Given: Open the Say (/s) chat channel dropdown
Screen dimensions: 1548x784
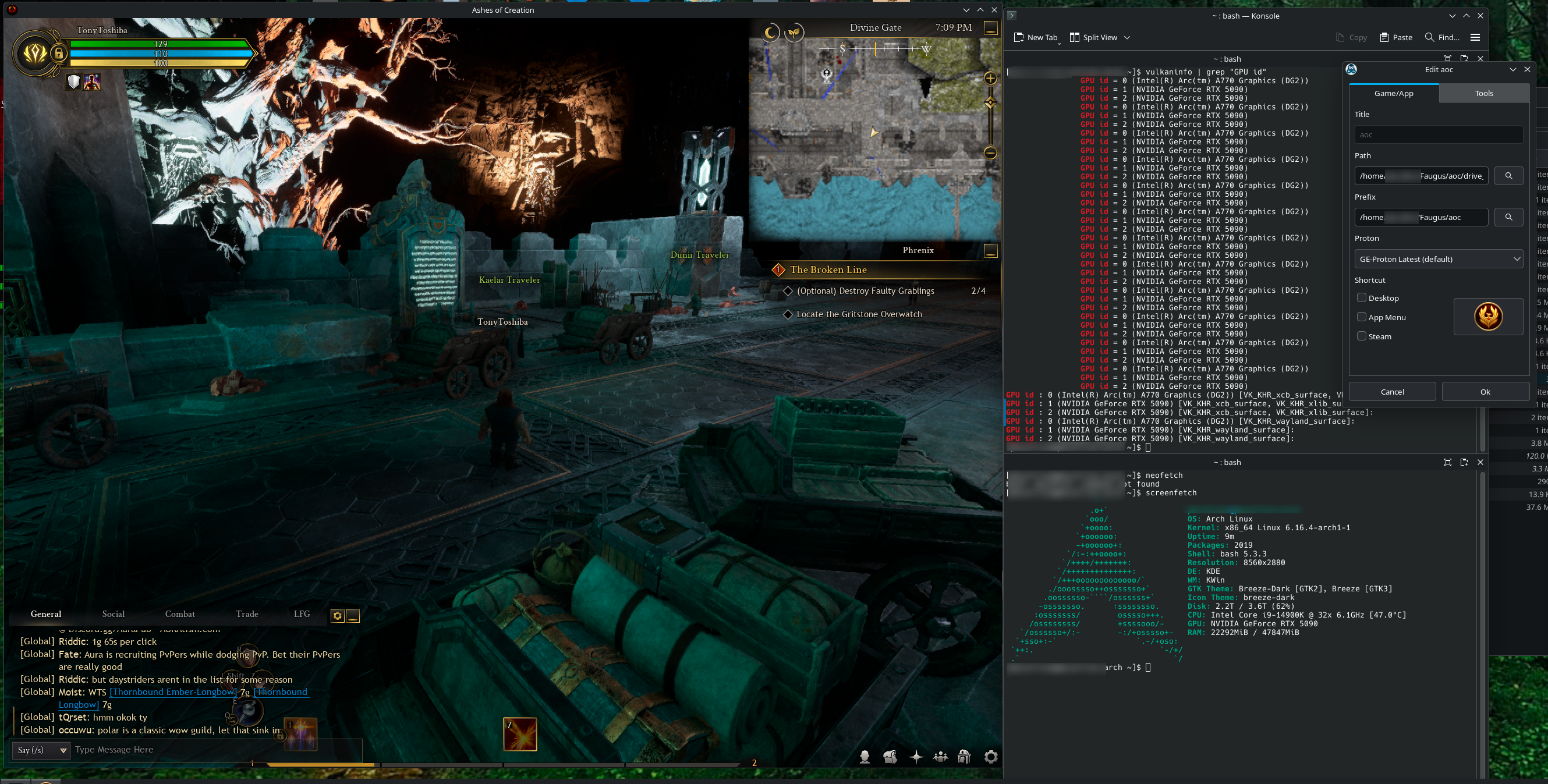Looking at the screenshot, I should 41,750.
